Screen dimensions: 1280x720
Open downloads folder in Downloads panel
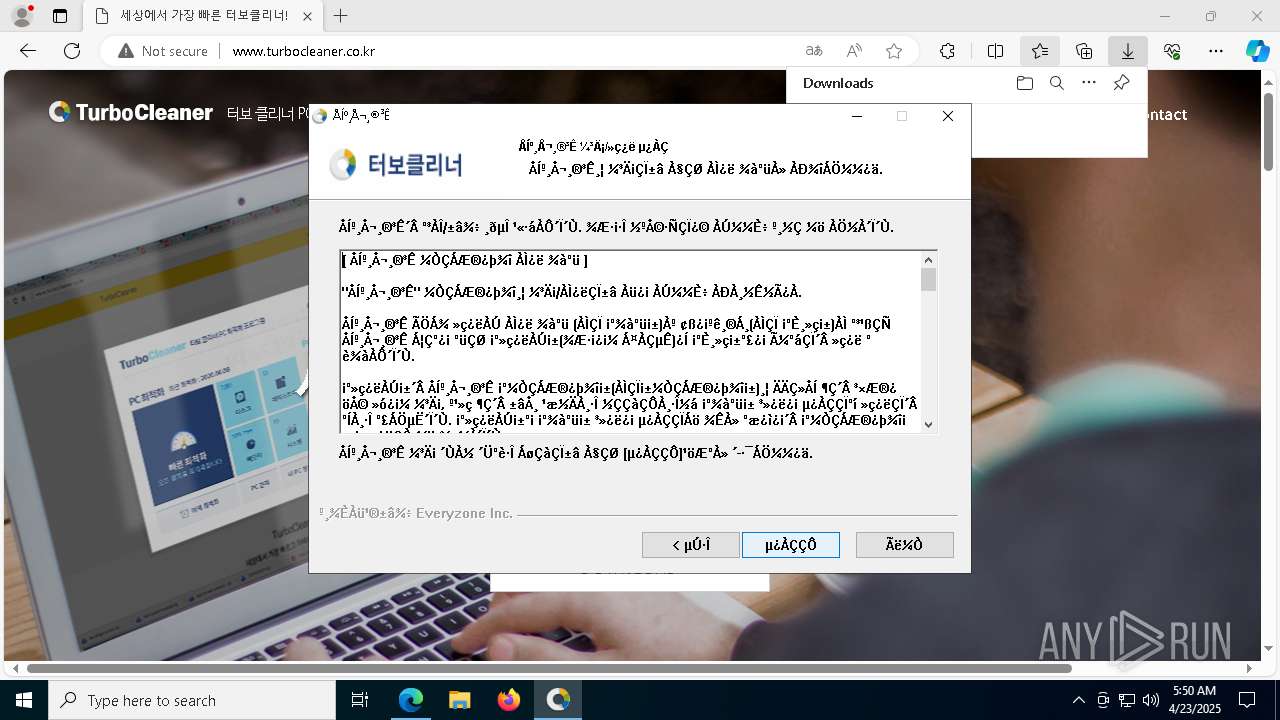(x=1025, y=83)
